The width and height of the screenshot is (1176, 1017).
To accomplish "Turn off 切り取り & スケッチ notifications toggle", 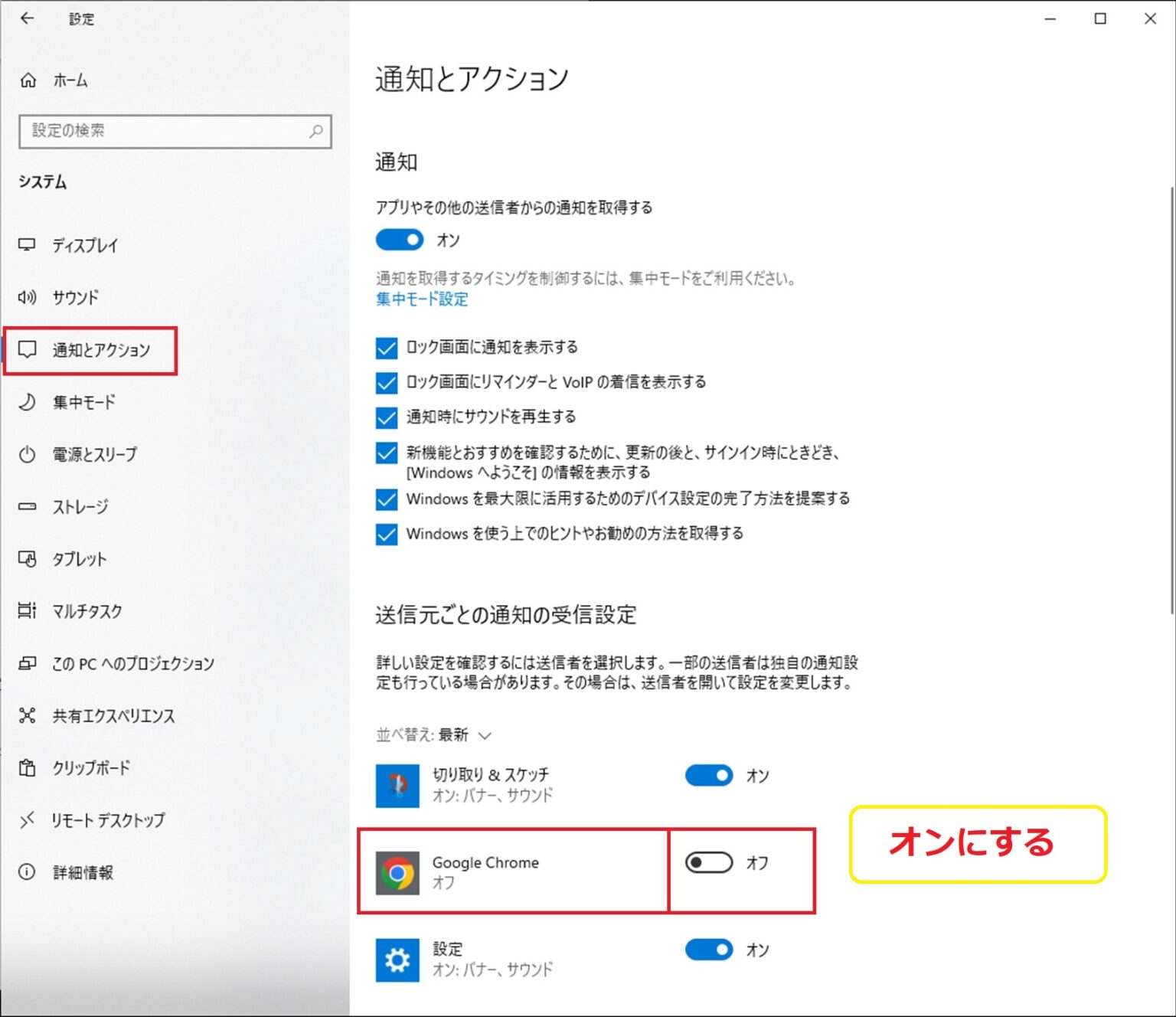I will coord(708,776).
